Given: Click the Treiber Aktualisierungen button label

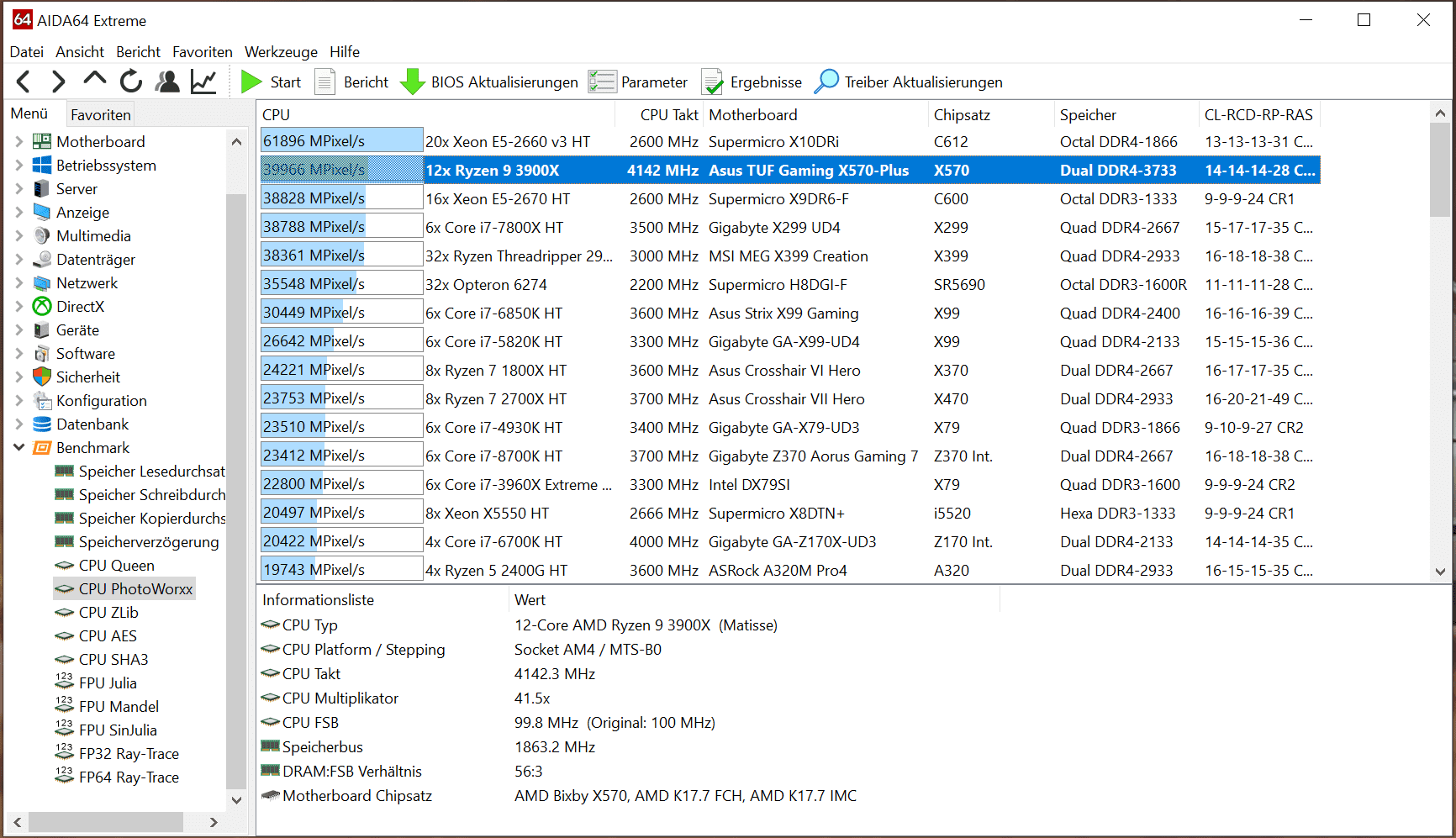Looking at the screenshot, I should [x=923, y=82].
